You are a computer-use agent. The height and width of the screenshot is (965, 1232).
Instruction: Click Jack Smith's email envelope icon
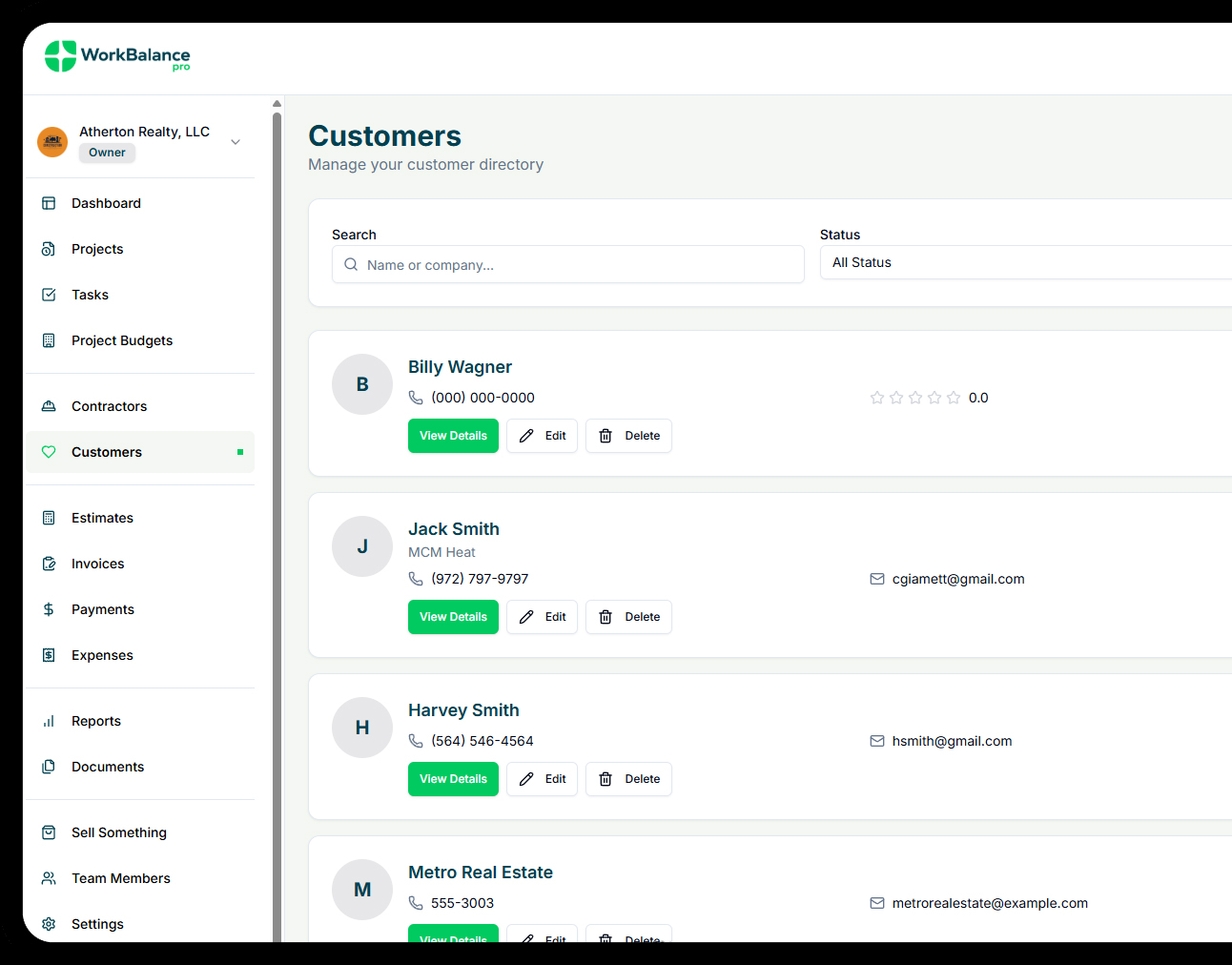click(877, 579)
